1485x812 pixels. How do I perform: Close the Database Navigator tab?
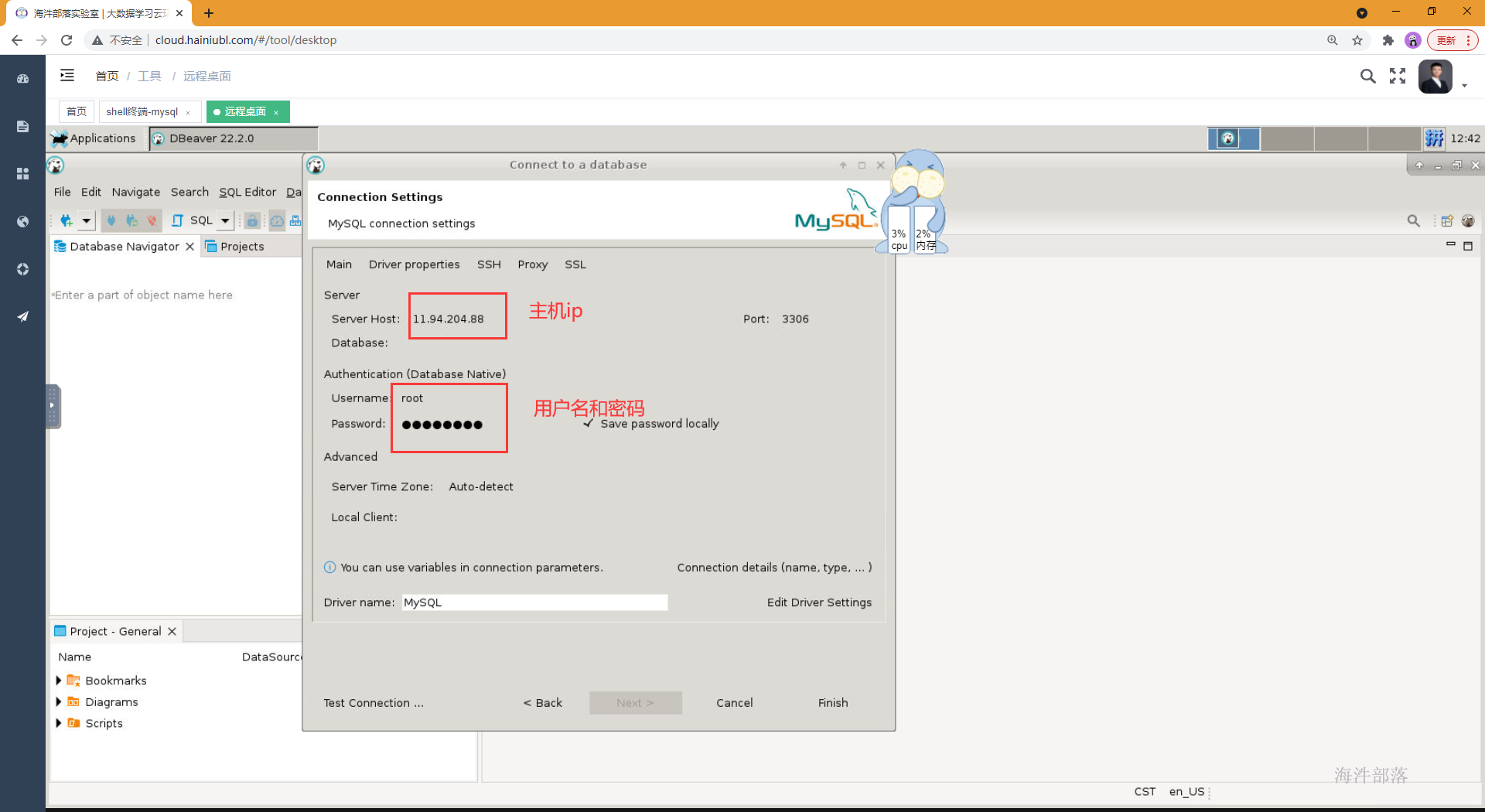(x=189, y=247)
